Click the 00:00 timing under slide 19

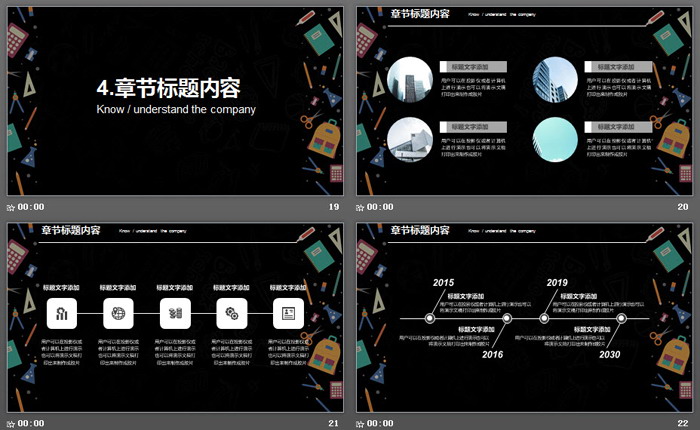pyautogui.click(x=31, y=207)
